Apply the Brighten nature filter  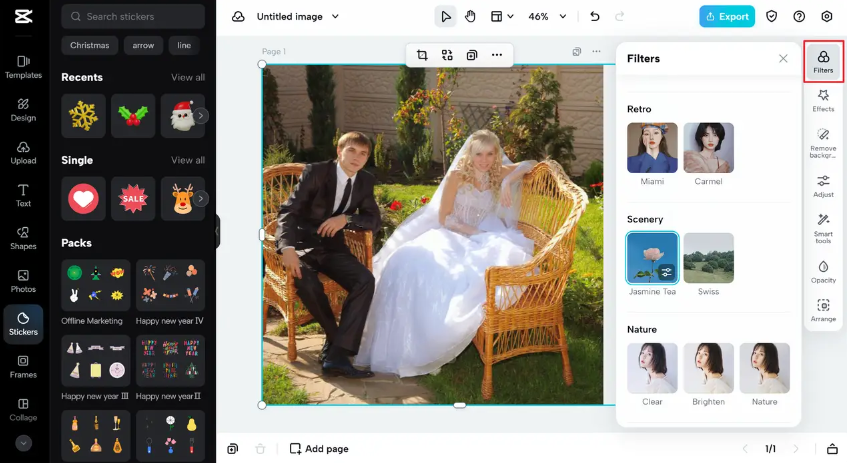click(x=708, y=368)
